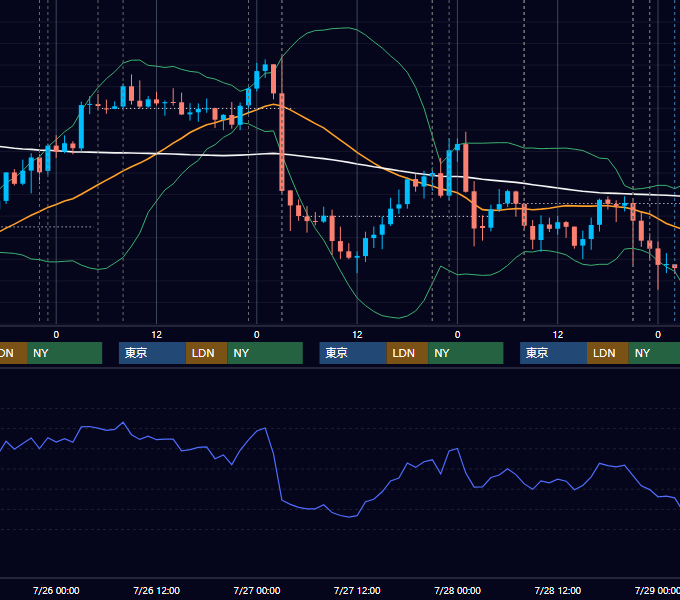Select the LDN session block before 7/29 00:00

point(608,353)
